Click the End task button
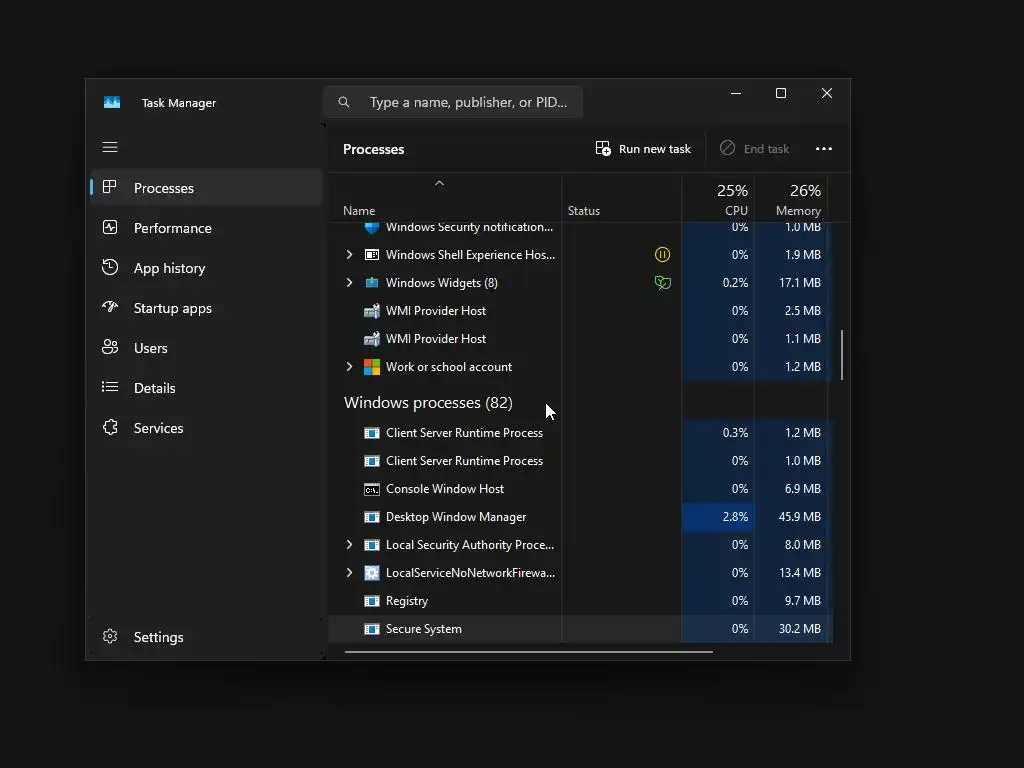1024x768 pixels. click(x=754, y=149)
